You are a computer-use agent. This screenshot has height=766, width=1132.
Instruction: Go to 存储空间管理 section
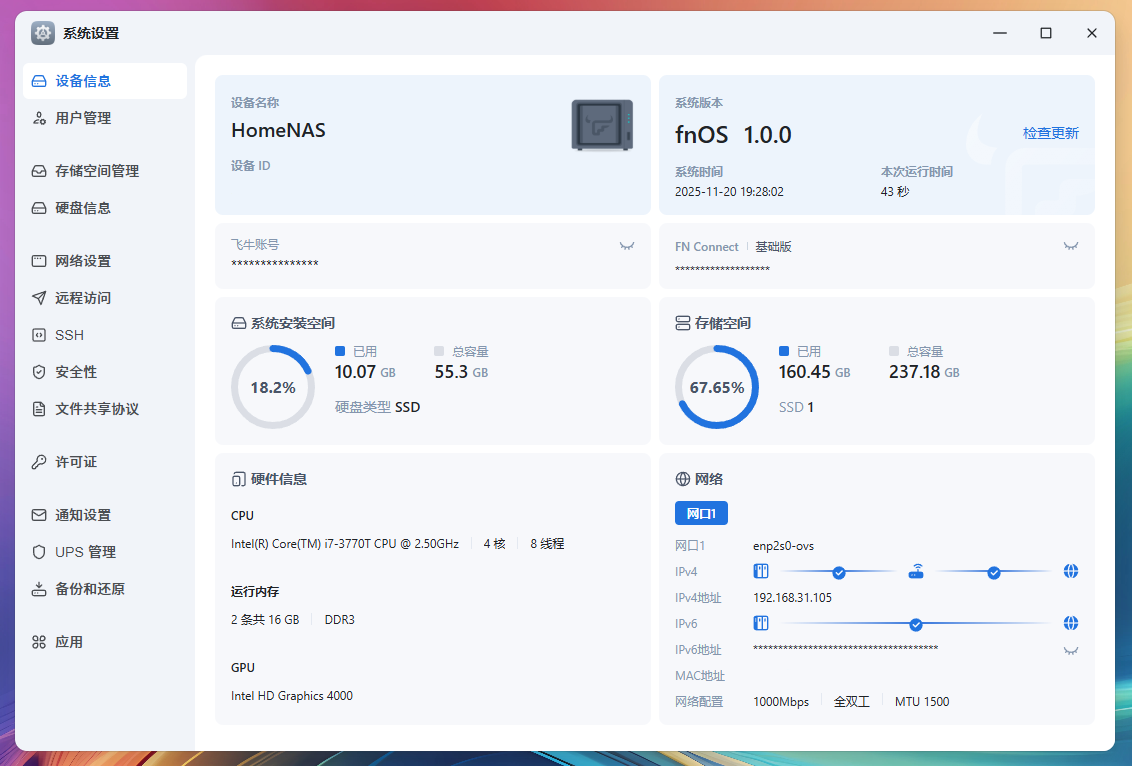pyautogui.click(x=96, y=171)
